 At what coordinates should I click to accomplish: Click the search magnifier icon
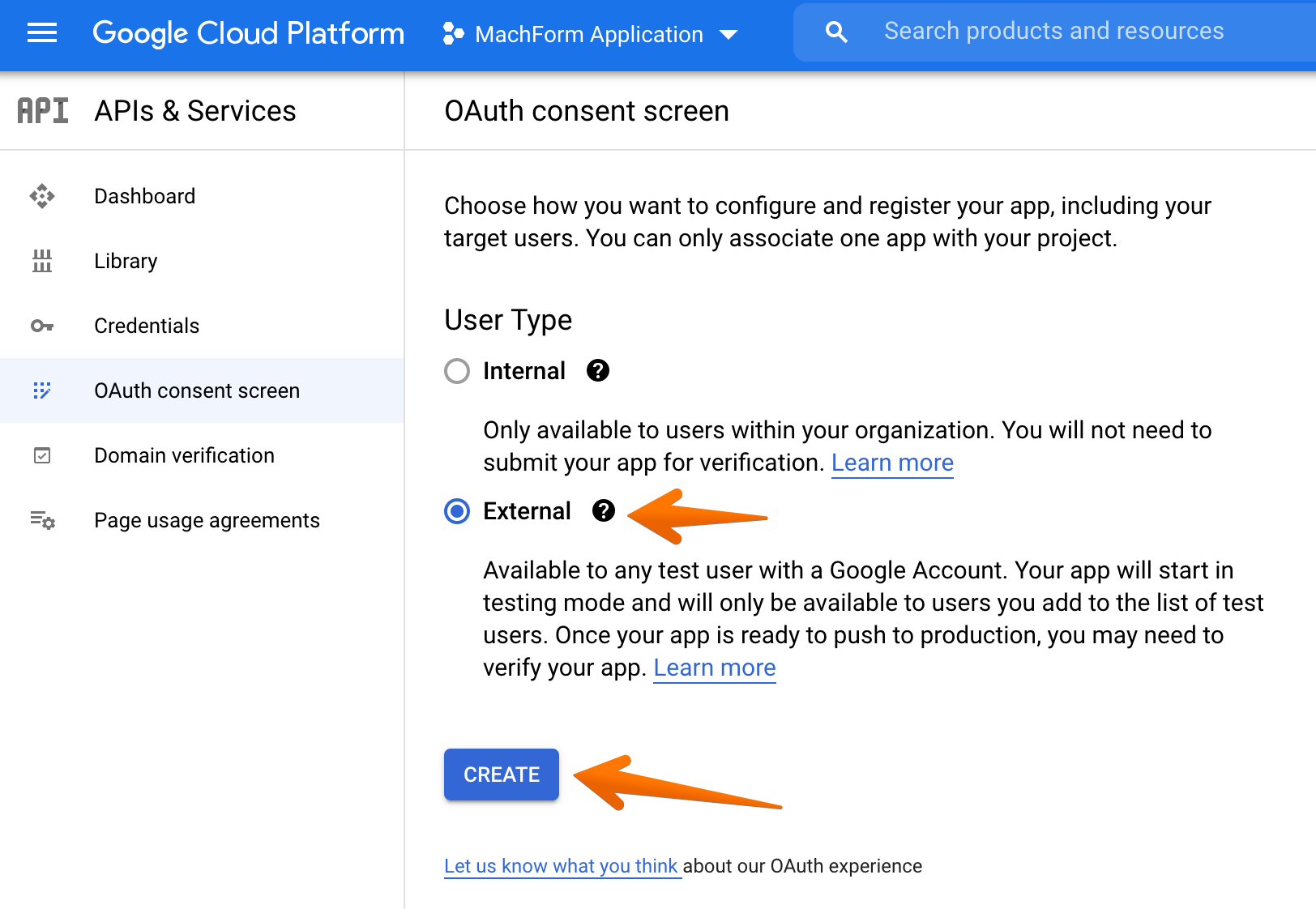pos(836,32)
